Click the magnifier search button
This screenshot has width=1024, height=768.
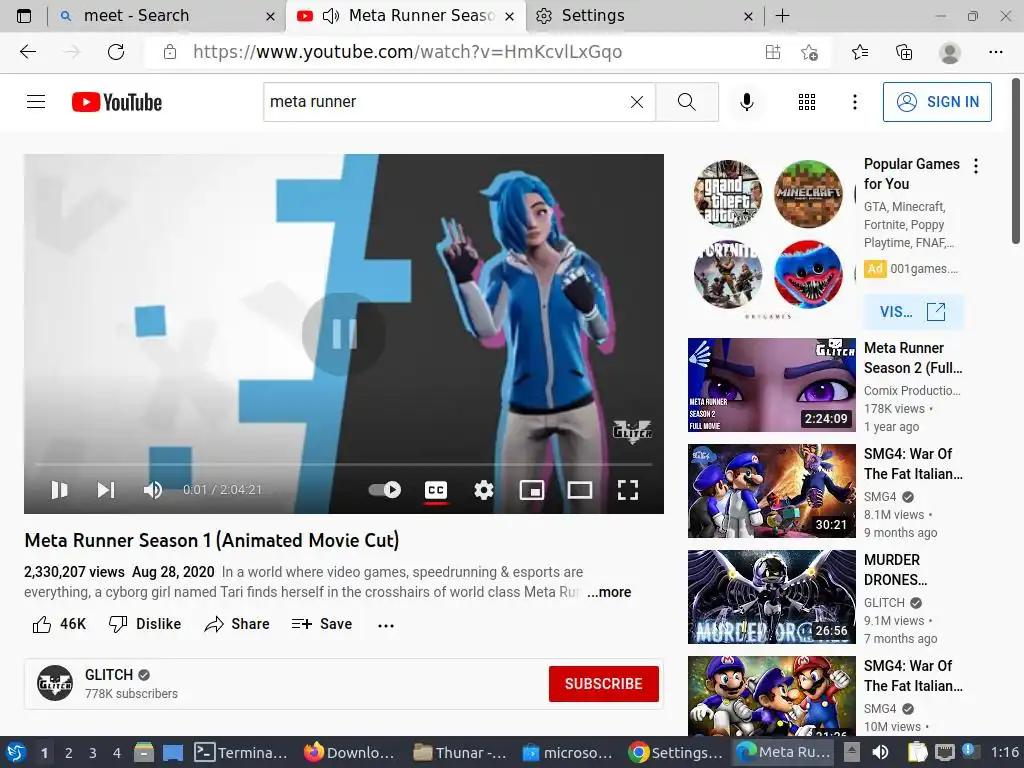[x=686, y=102]
